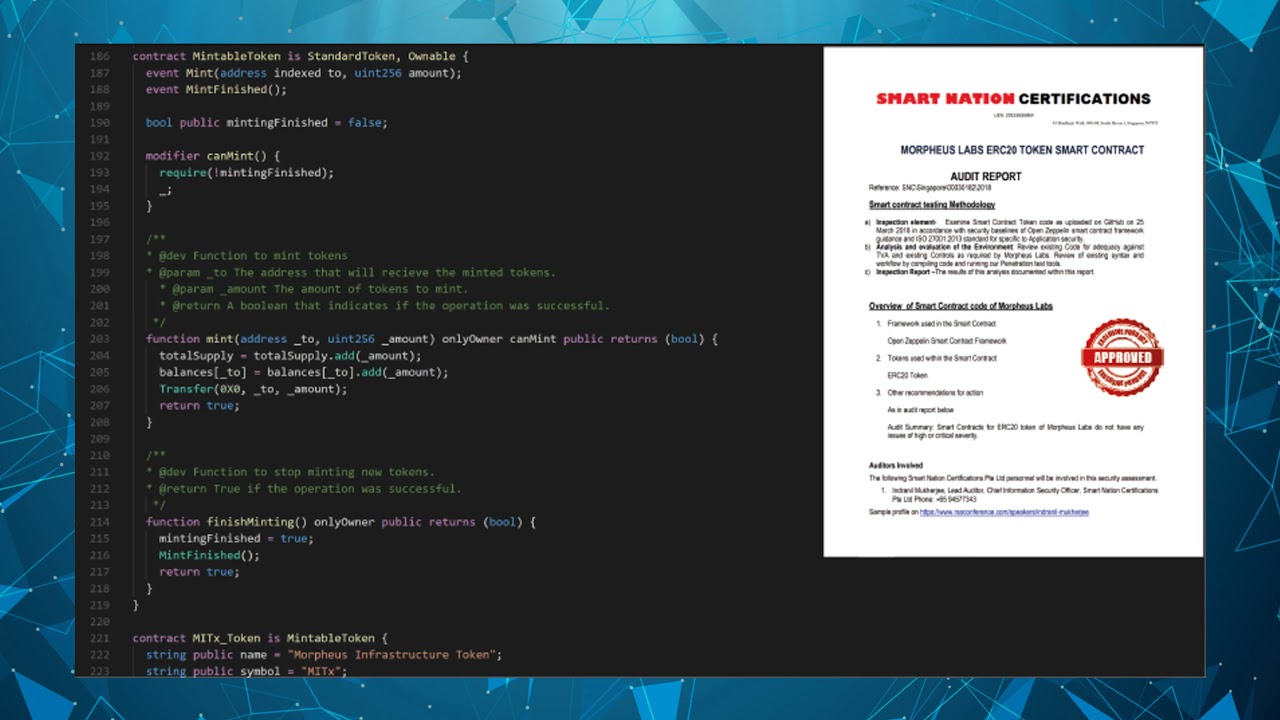The height and width of the screenshot is (720, 1280).
Task: Click "contract MintableToken is StandardToken, Ownable" line
Action: pos(300,56)
